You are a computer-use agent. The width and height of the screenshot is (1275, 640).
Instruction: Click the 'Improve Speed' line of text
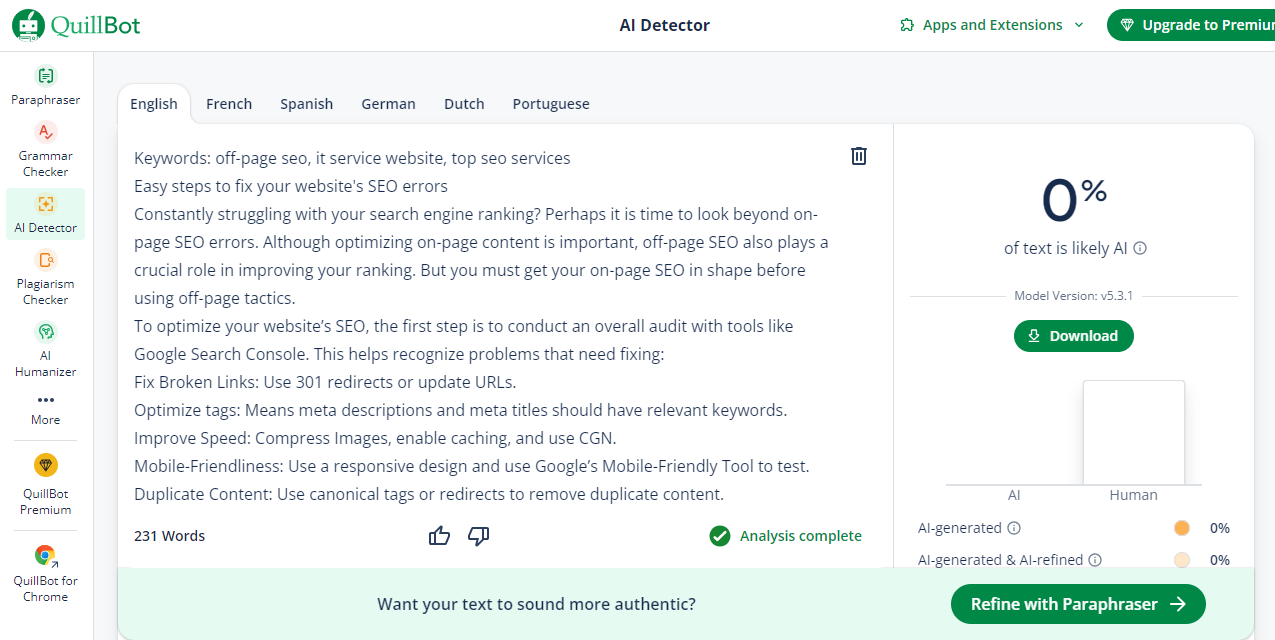[375, 438]
